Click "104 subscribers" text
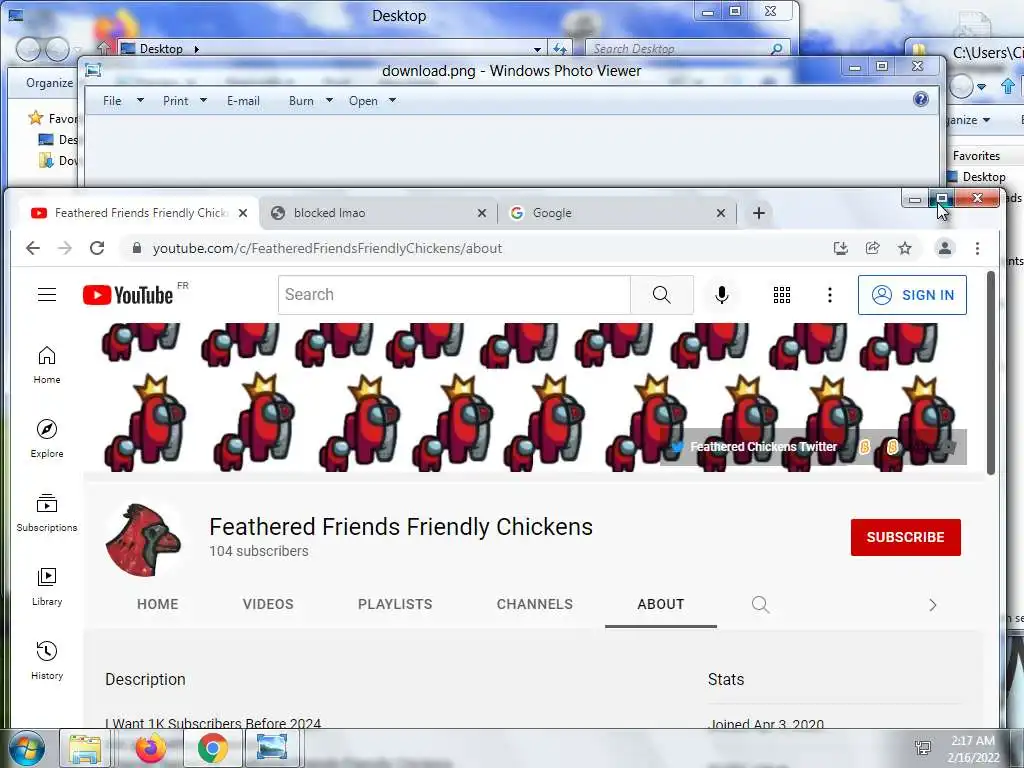Screen dimensions: 1024x768 click(259, 551)
